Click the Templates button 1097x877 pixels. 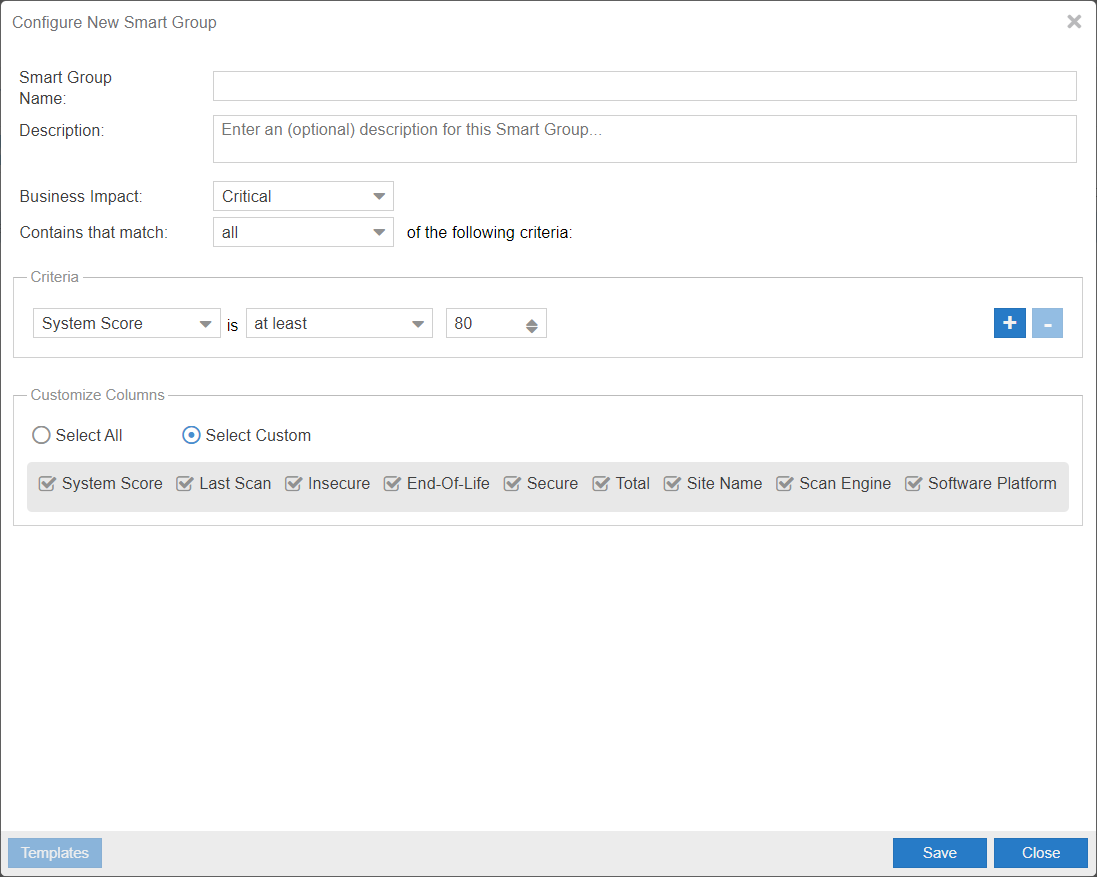click(x=55, y=853)
